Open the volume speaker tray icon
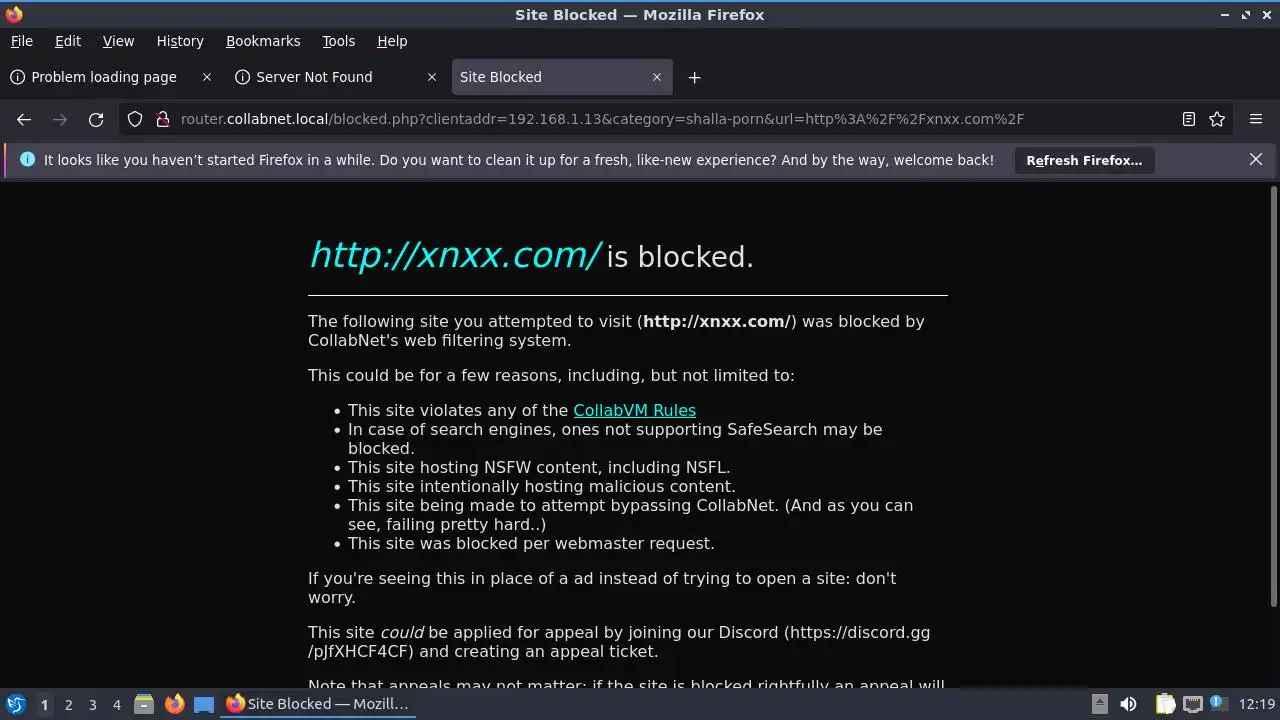The image size is (1280, 720). (x=1128, y=704)
